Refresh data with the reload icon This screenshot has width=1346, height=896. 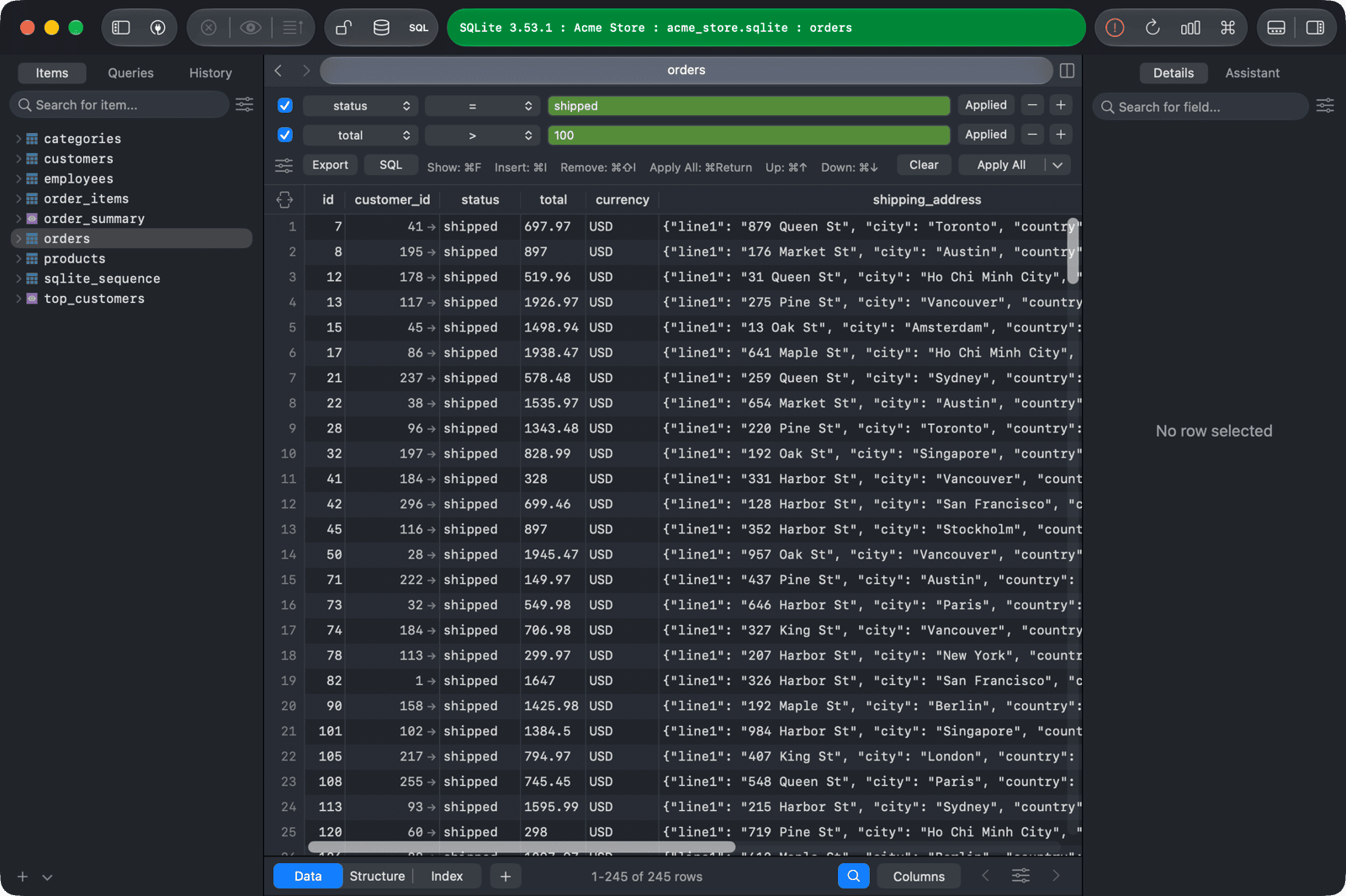[1153, 28]
